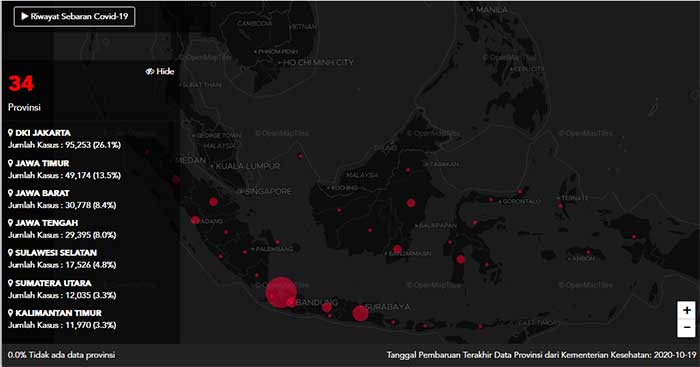This screenshot has width=700, height=367.
Task: Click the location pin beside SUMATERA UTARA
Action: point(11,283)
